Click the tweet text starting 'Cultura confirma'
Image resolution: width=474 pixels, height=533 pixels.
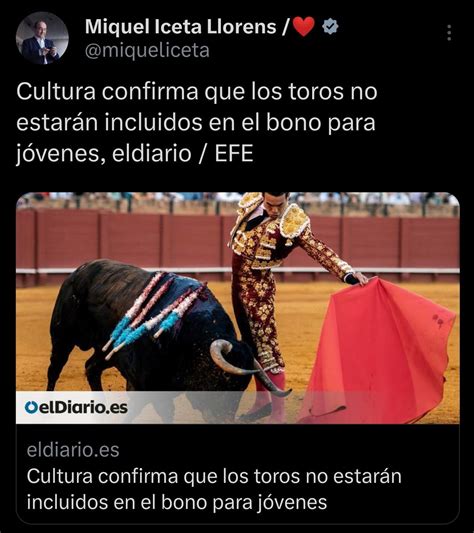197,123
